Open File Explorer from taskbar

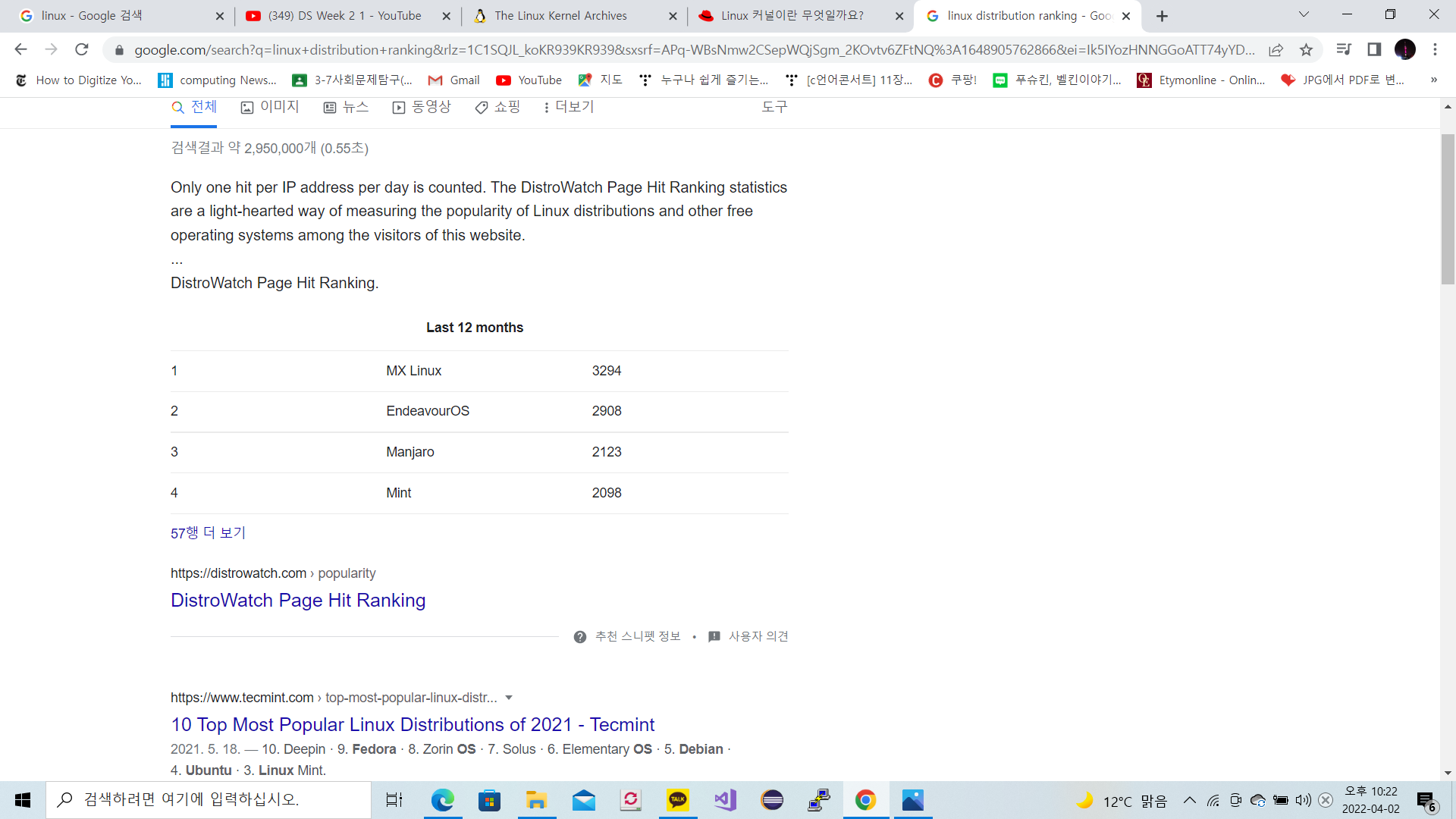point(536,800)
